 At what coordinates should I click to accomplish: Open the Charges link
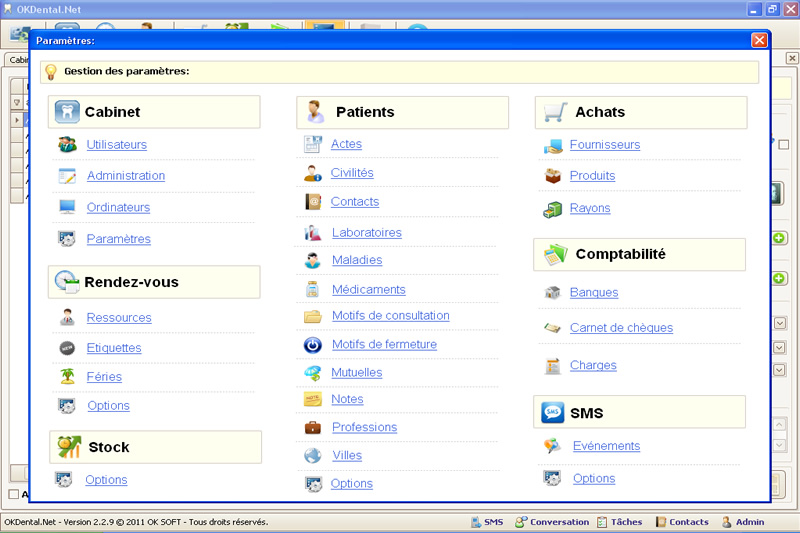(x=593, y=365)
